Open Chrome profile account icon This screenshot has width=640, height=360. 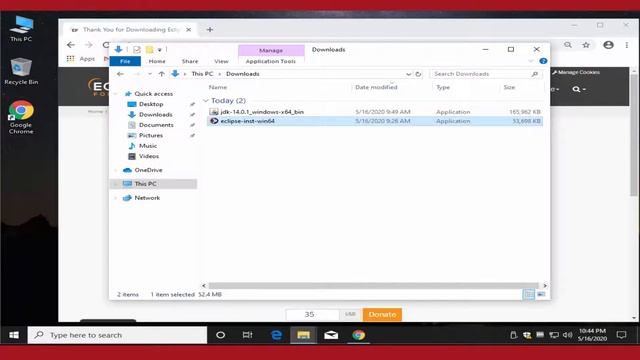point(608,45)
